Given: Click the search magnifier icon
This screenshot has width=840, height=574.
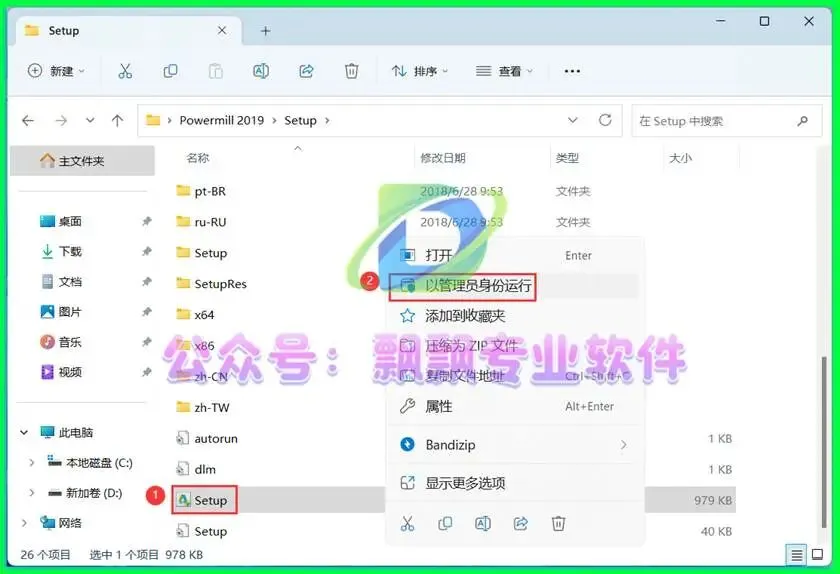Looking at the screenshot, I should click(802, 121).
